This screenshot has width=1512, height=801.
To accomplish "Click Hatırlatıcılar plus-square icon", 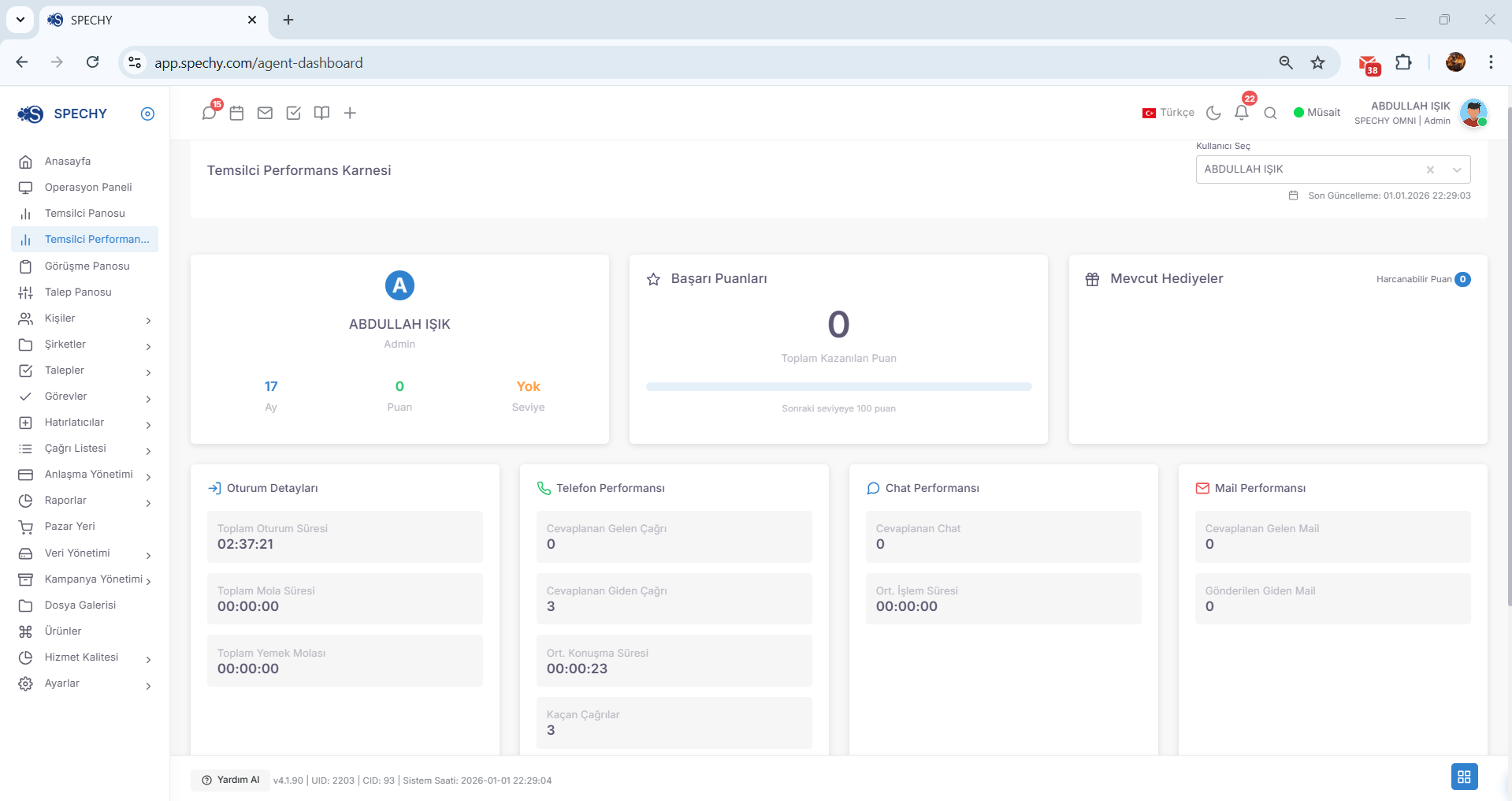I will click(x=25, y=423).
